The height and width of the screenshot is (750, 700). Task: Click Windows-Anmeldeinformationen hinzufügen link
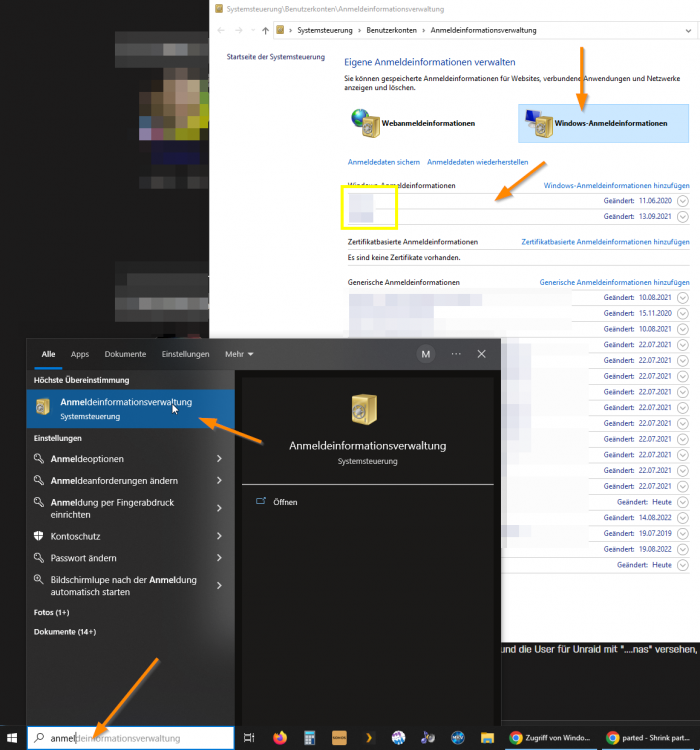pos(616,186)
